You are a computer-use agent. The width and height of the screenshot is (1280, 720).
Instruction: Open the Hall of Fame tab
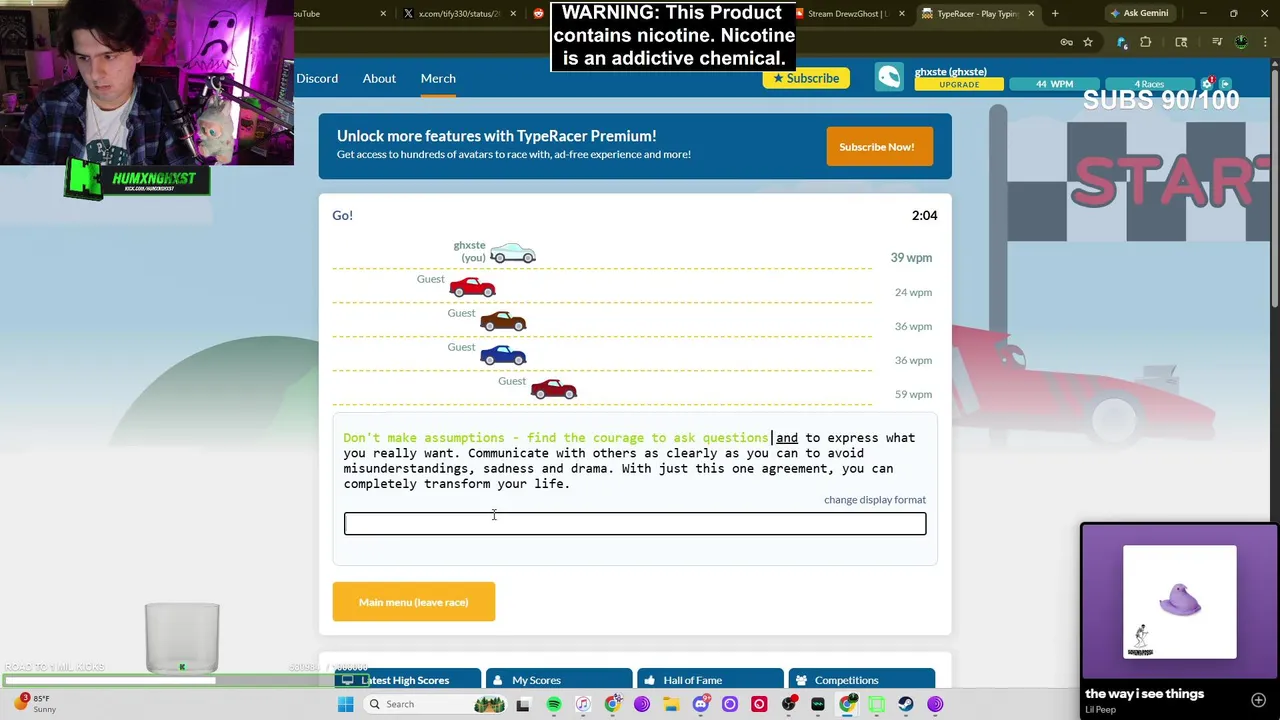pyautogui.click(x=710, y=680)
